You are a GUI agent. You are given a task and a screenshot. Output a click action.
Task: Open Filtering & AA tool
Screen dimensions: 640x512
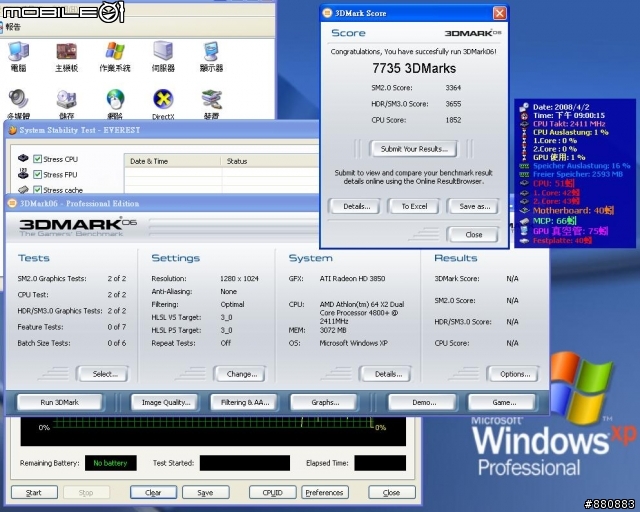tap(245, 403)
